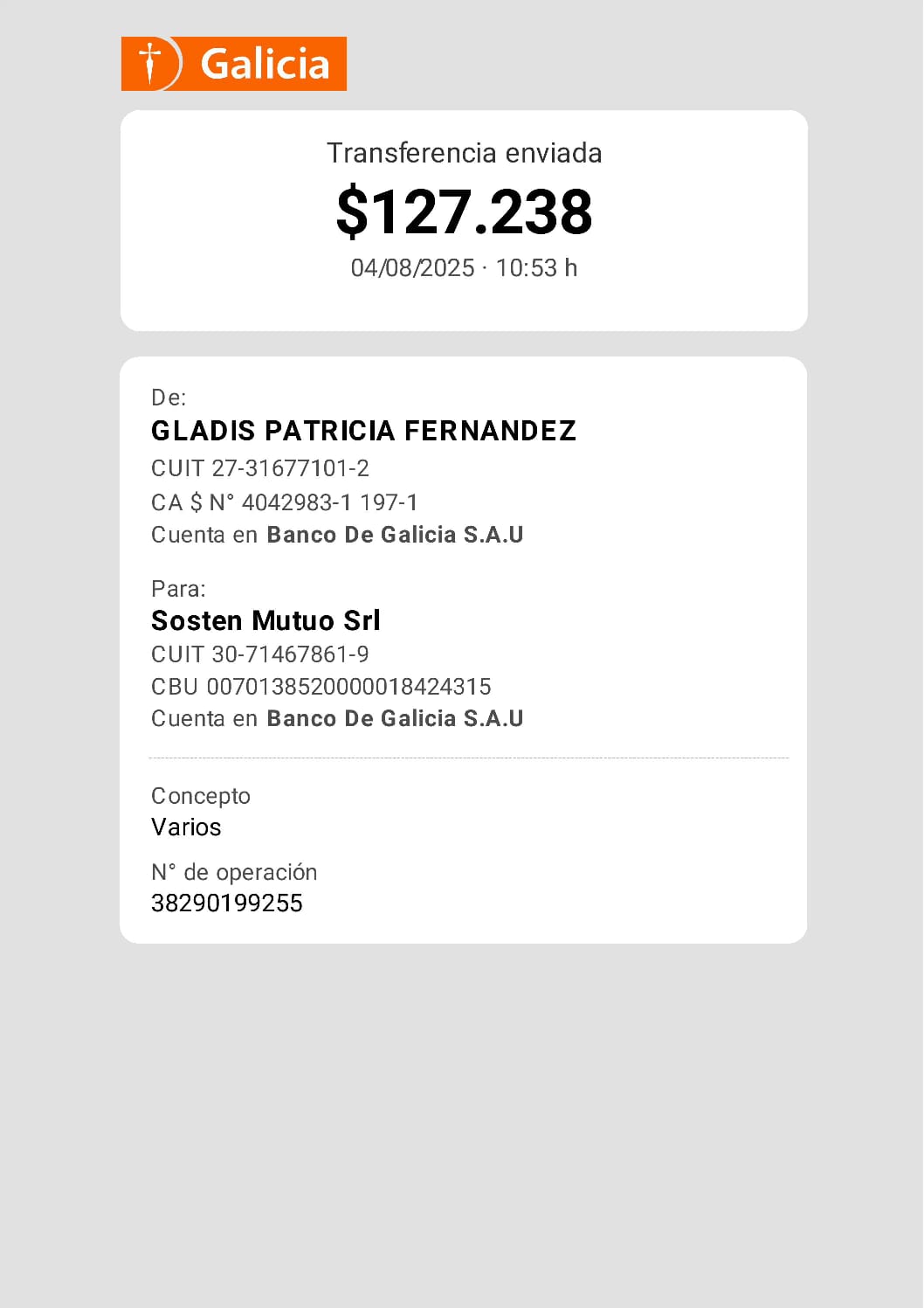Select operation number 38290199255
This screenshot has height=1308, width=924.
point(227,903)
